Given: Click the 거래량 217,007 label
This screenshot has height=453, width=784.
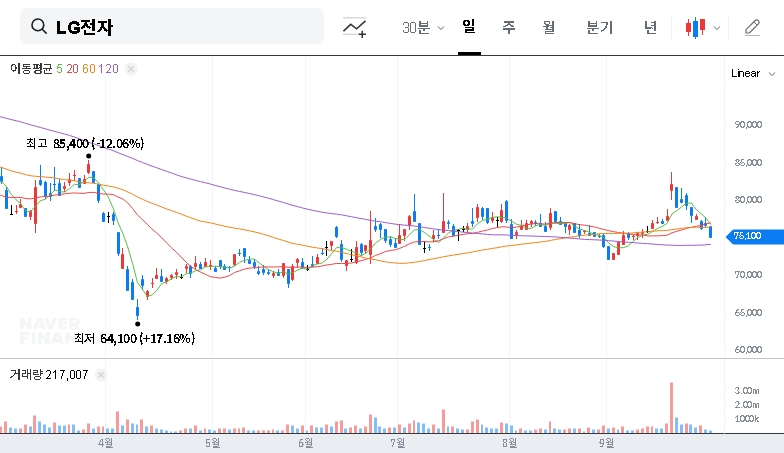Looking at the screenshot, I should (49, 374).
